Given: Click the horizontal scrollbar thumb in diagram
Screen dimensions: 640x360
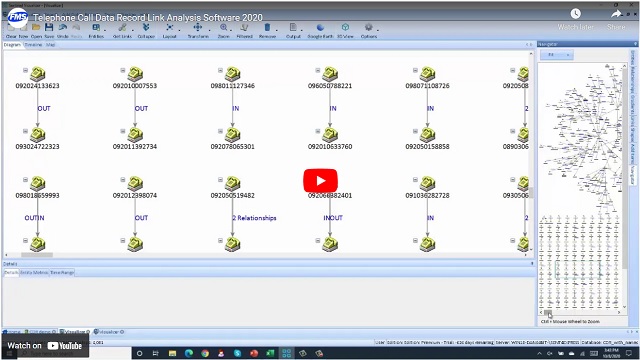Looking at the screenshot, I should (37, 255).
